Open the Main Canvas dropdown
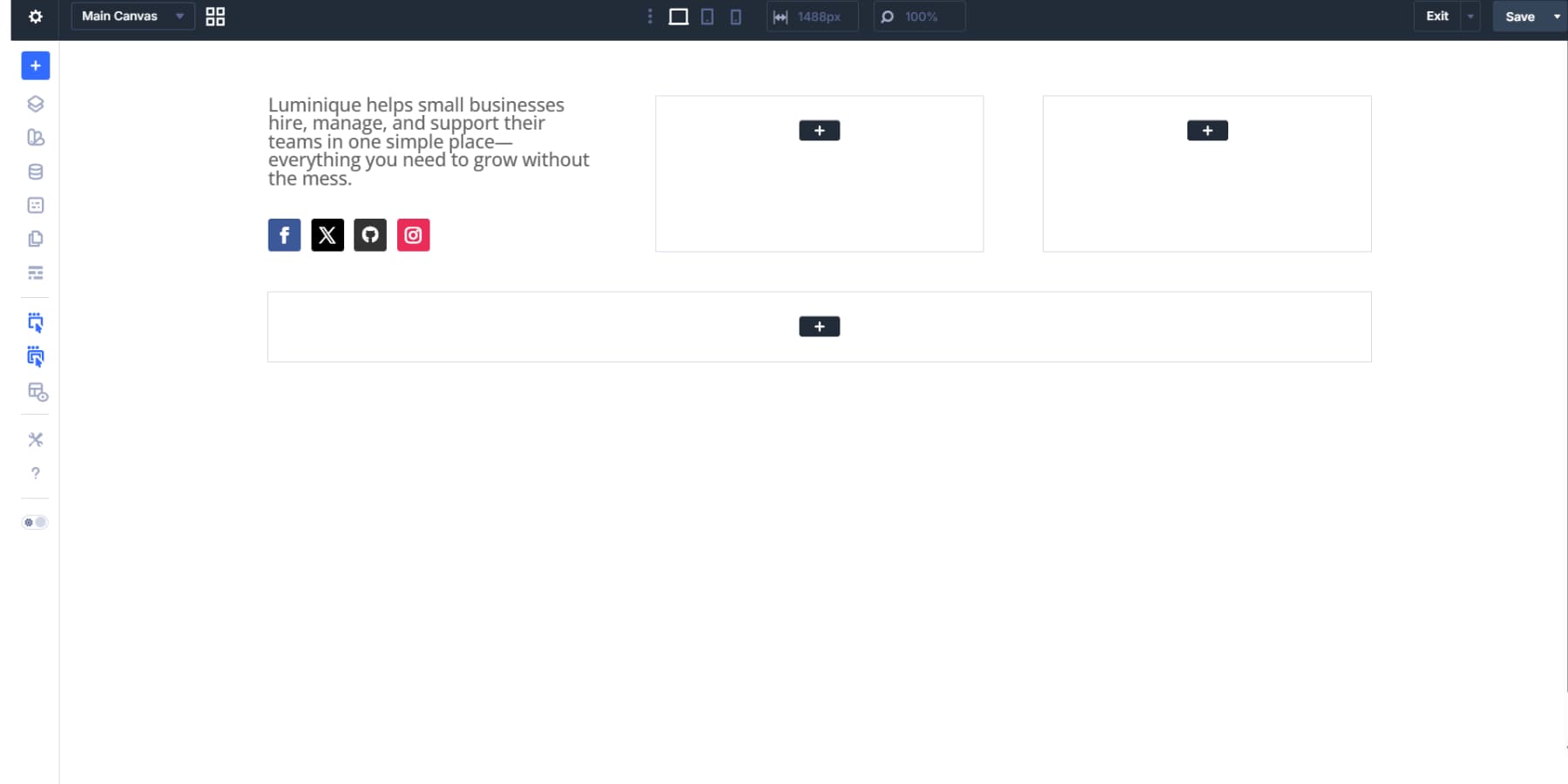Viewport: 1568px width, 784px height. point(131,16)
